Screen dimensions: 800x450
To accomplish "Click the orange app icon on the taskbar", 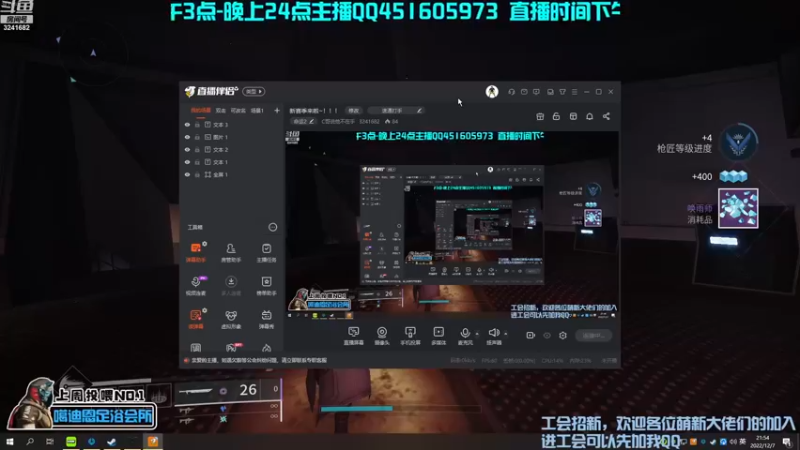I will pos(153,441).
